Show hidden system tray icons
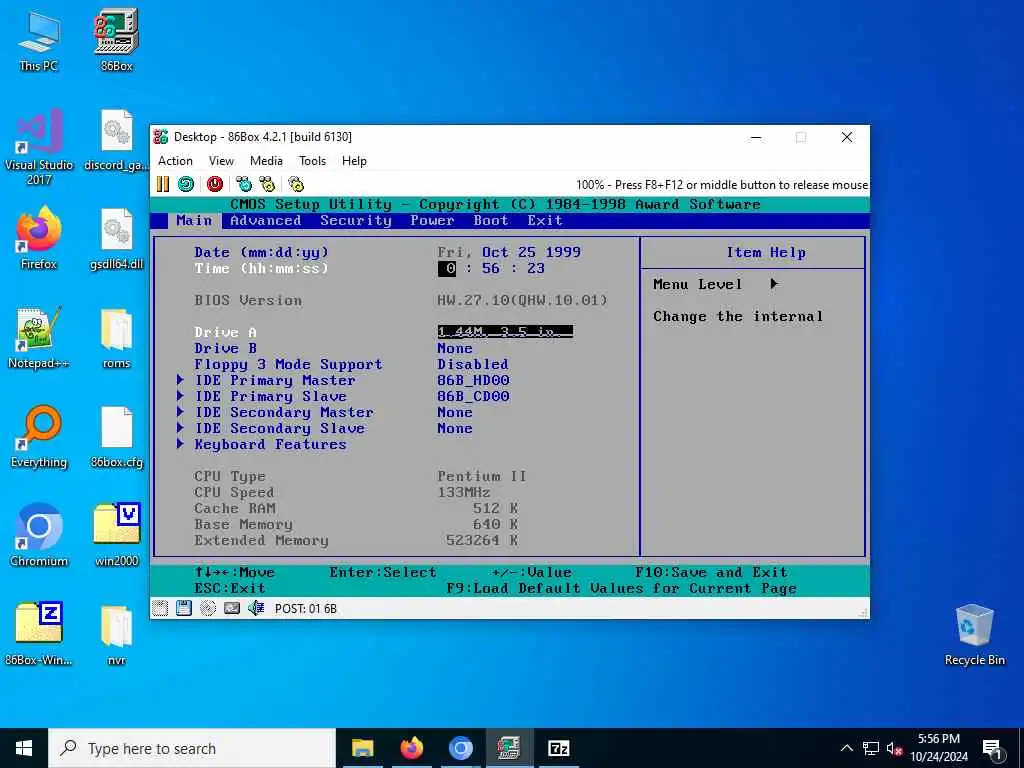Screen dimensions: 1024x768 (846, 748)
